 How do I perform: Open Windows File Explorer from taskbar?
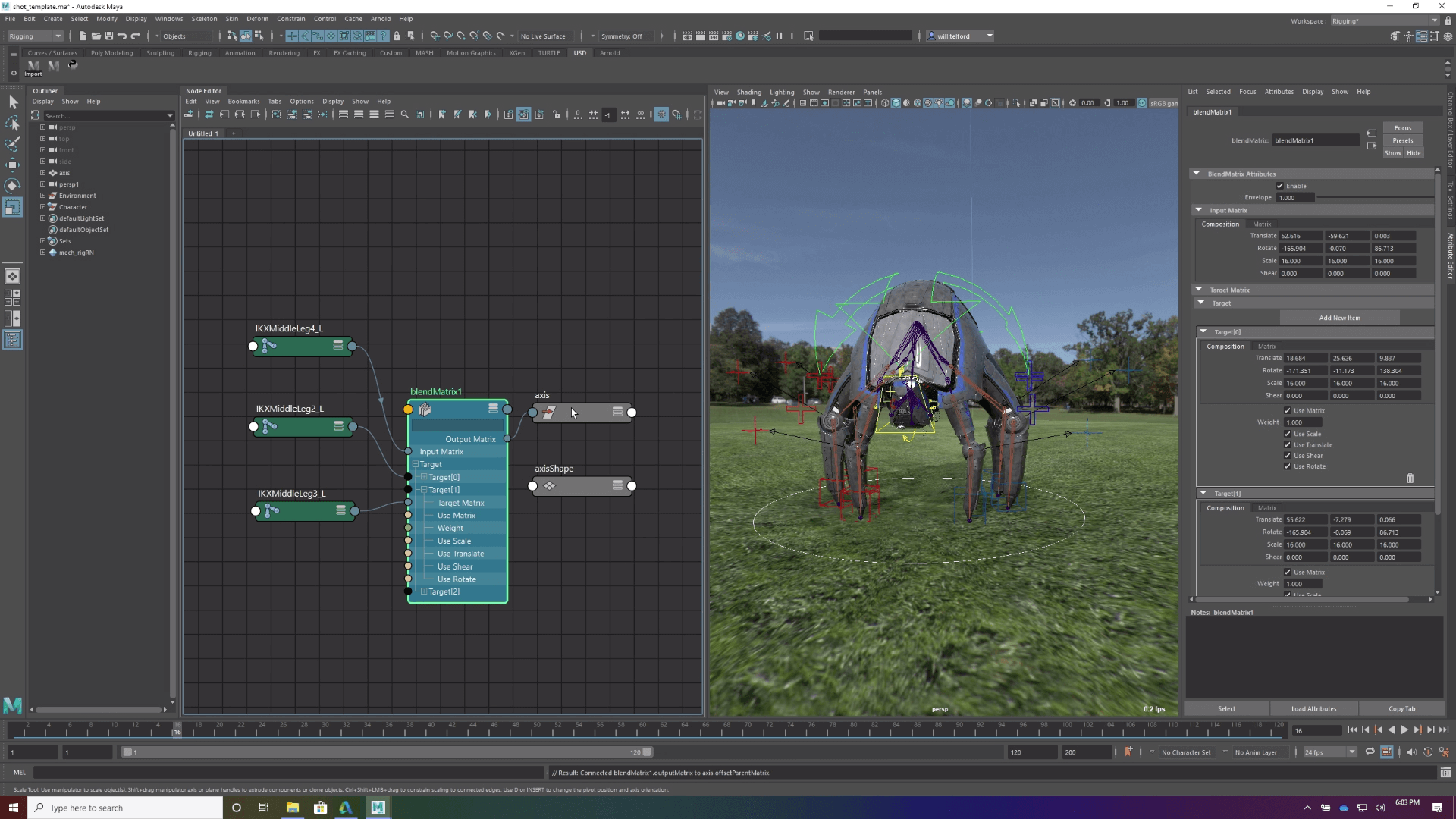tap(293, 808)
